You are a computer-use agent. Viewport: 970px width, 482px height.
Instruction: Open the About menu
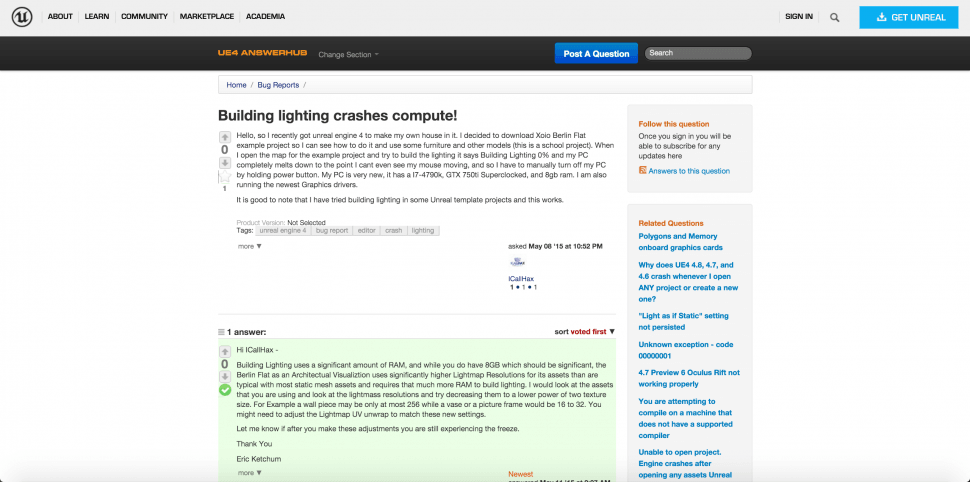tap(60, 17)
